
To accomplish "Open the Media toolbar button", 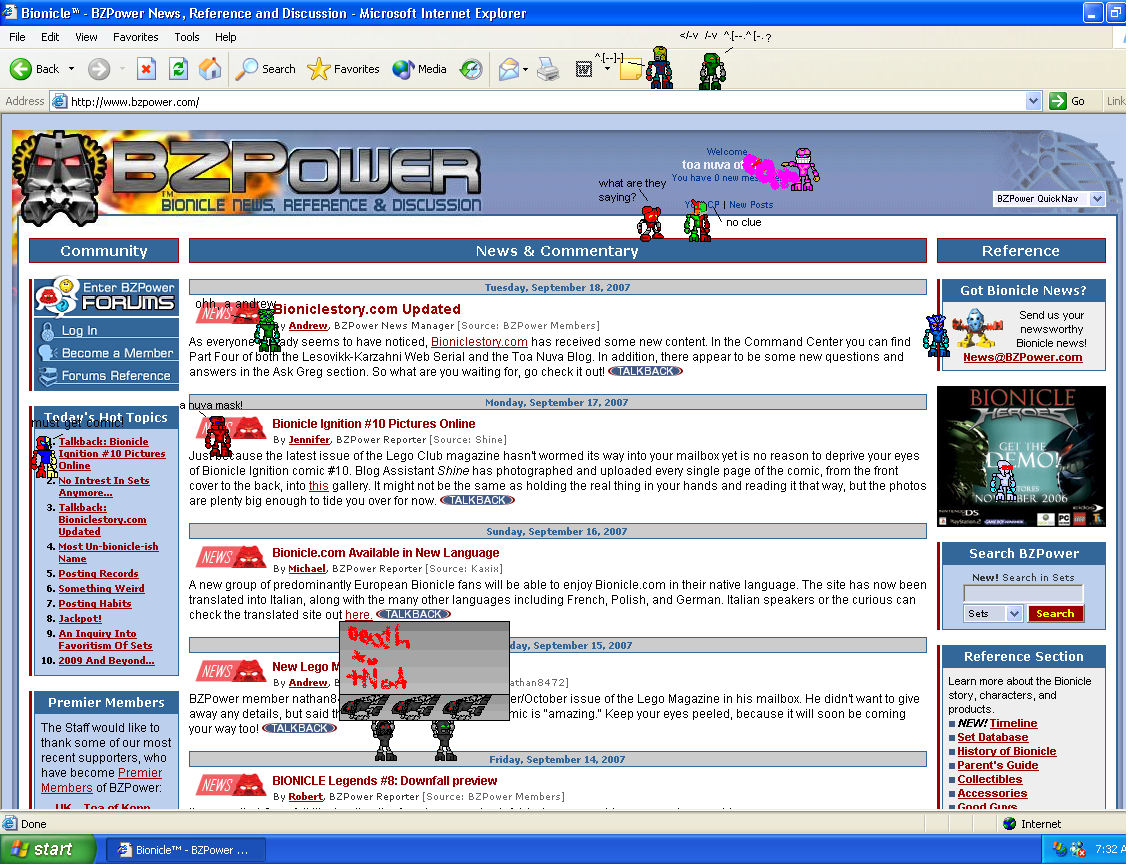I will coord(420,69).
